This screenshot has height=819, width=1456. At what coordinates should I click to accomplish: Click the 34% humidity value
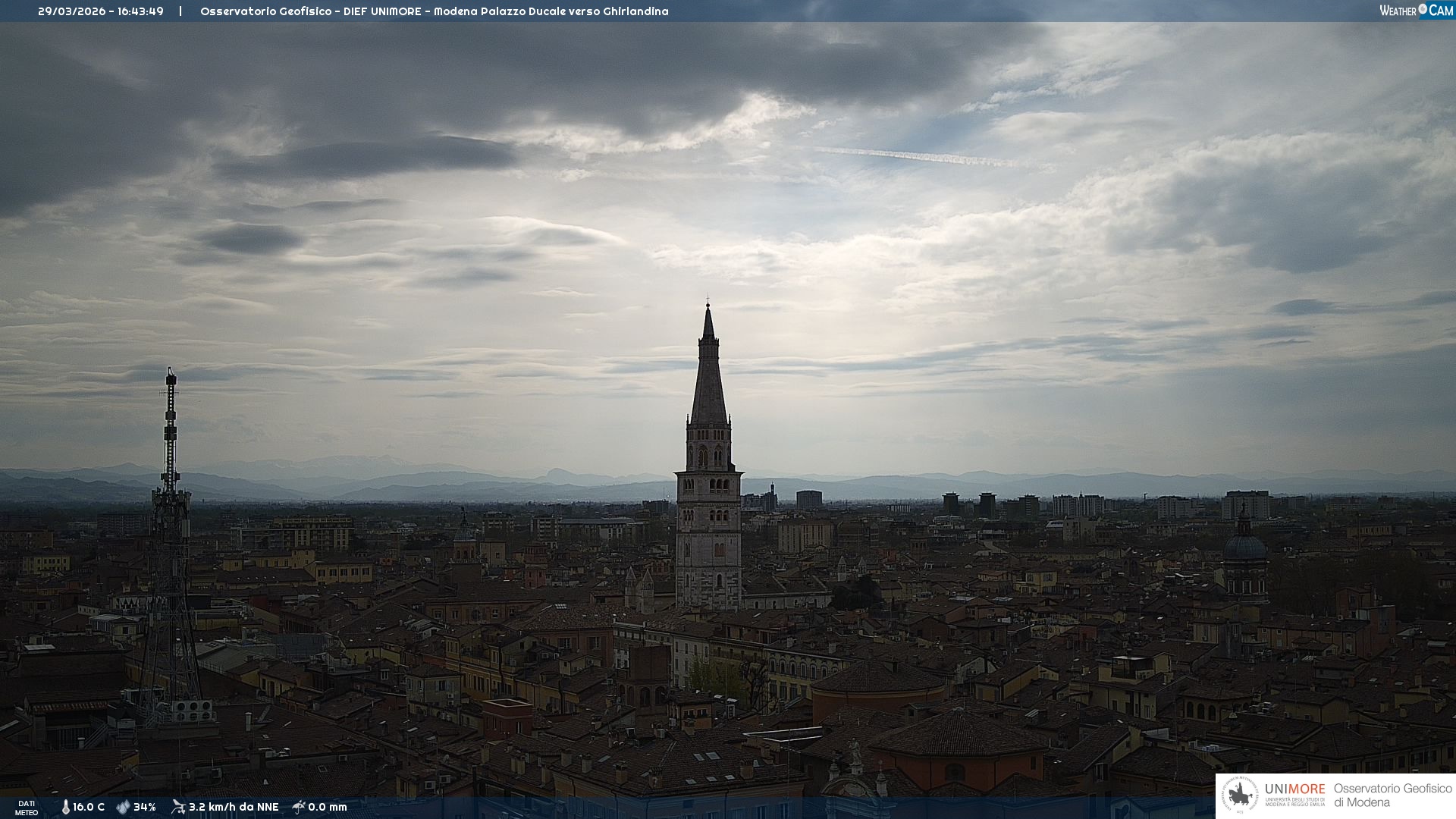pyautogui.click(x=145, y=808)
